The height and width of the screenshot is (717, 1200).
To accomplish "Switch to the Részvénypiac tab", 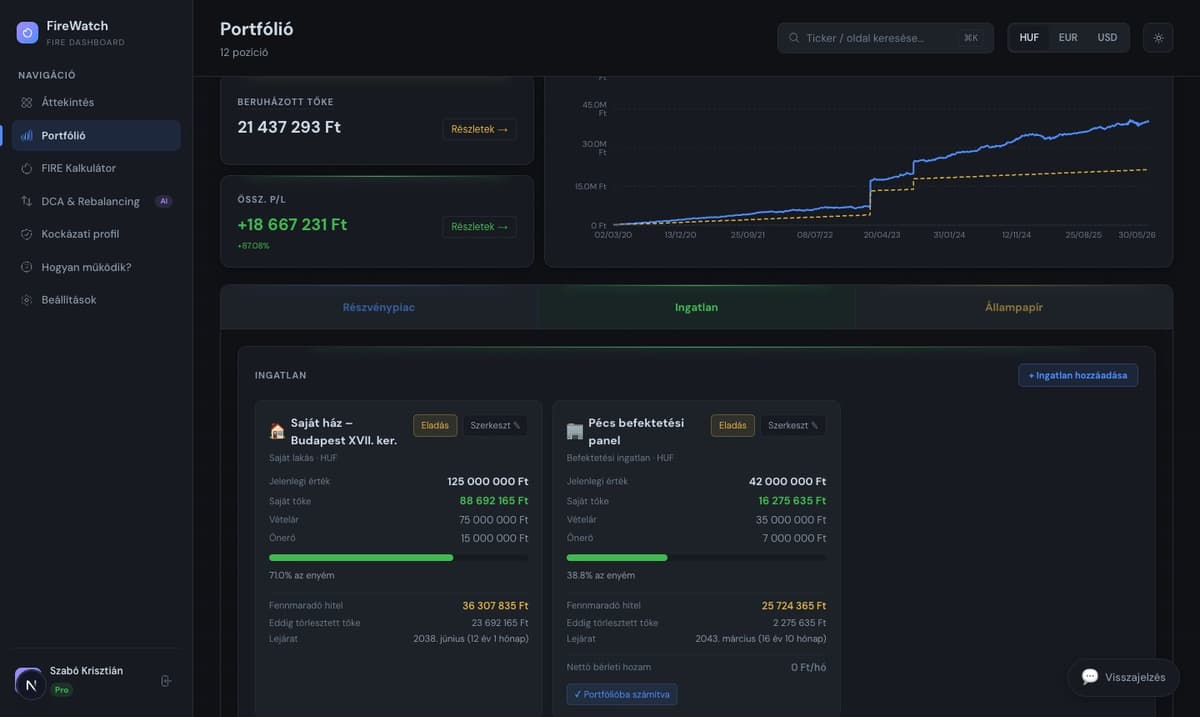I will click(x=379, y=307).
